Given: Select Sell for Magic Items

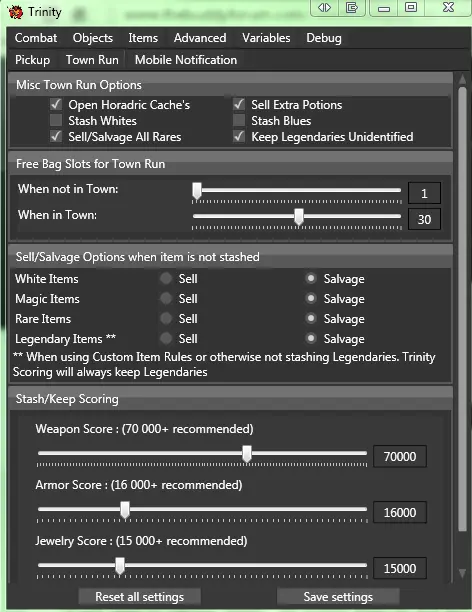Looking at the screenshot, I should pos(166,299).
